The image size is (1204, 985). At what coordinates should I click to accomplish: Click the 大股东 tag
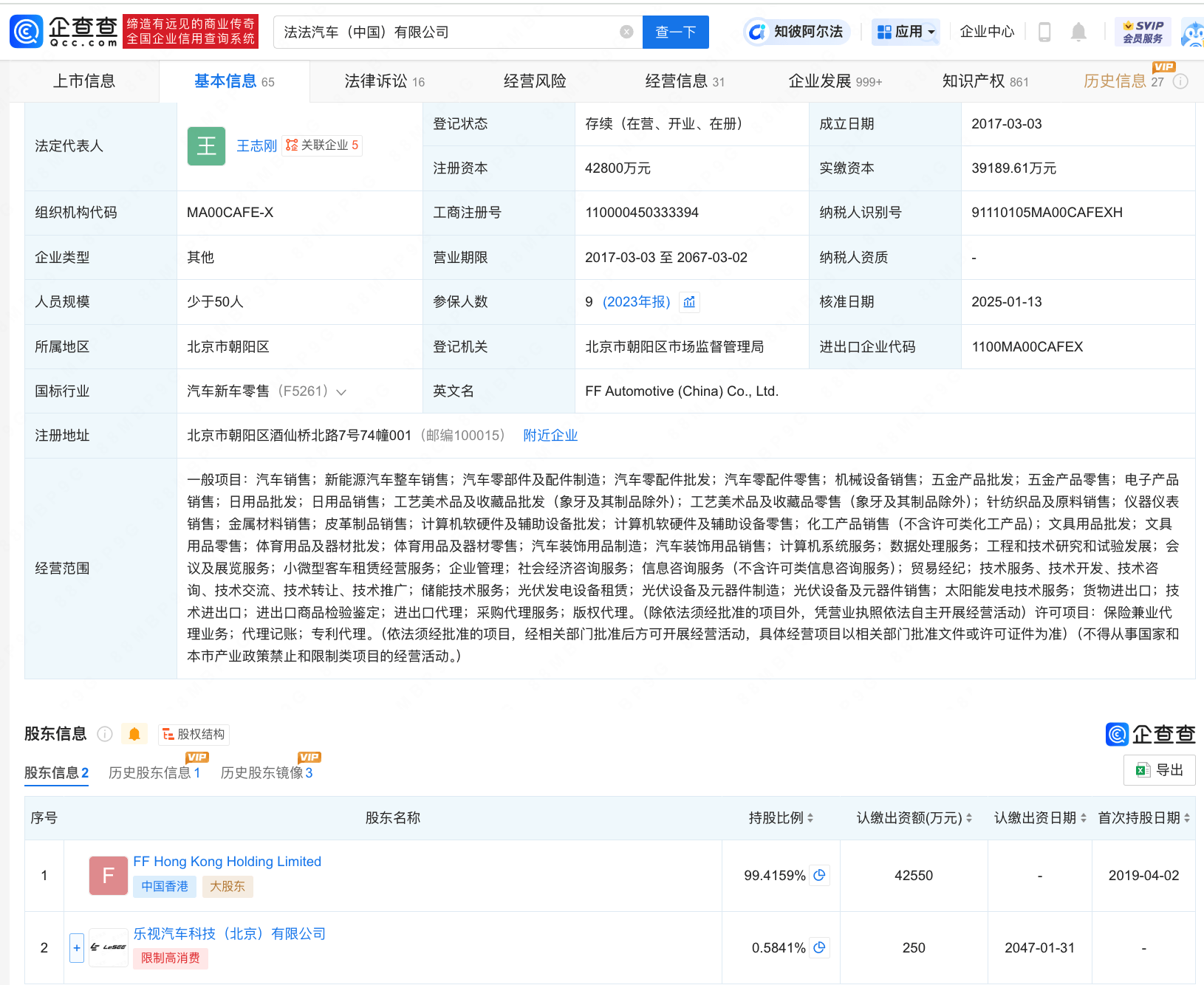coord(228,887)
